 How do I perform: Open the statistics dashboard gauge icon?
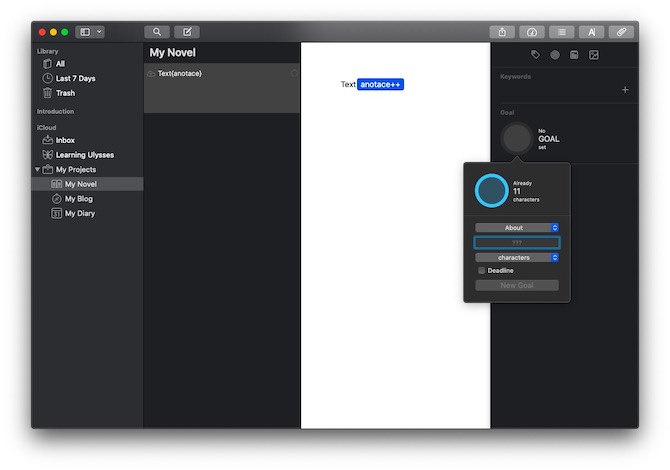tap(532, 32)
